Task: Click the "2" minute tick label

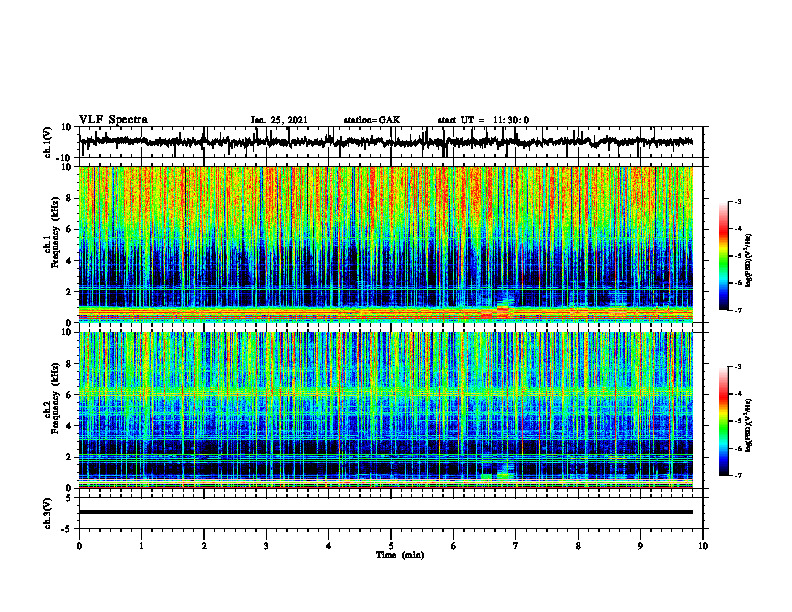Action: point(204,546)
